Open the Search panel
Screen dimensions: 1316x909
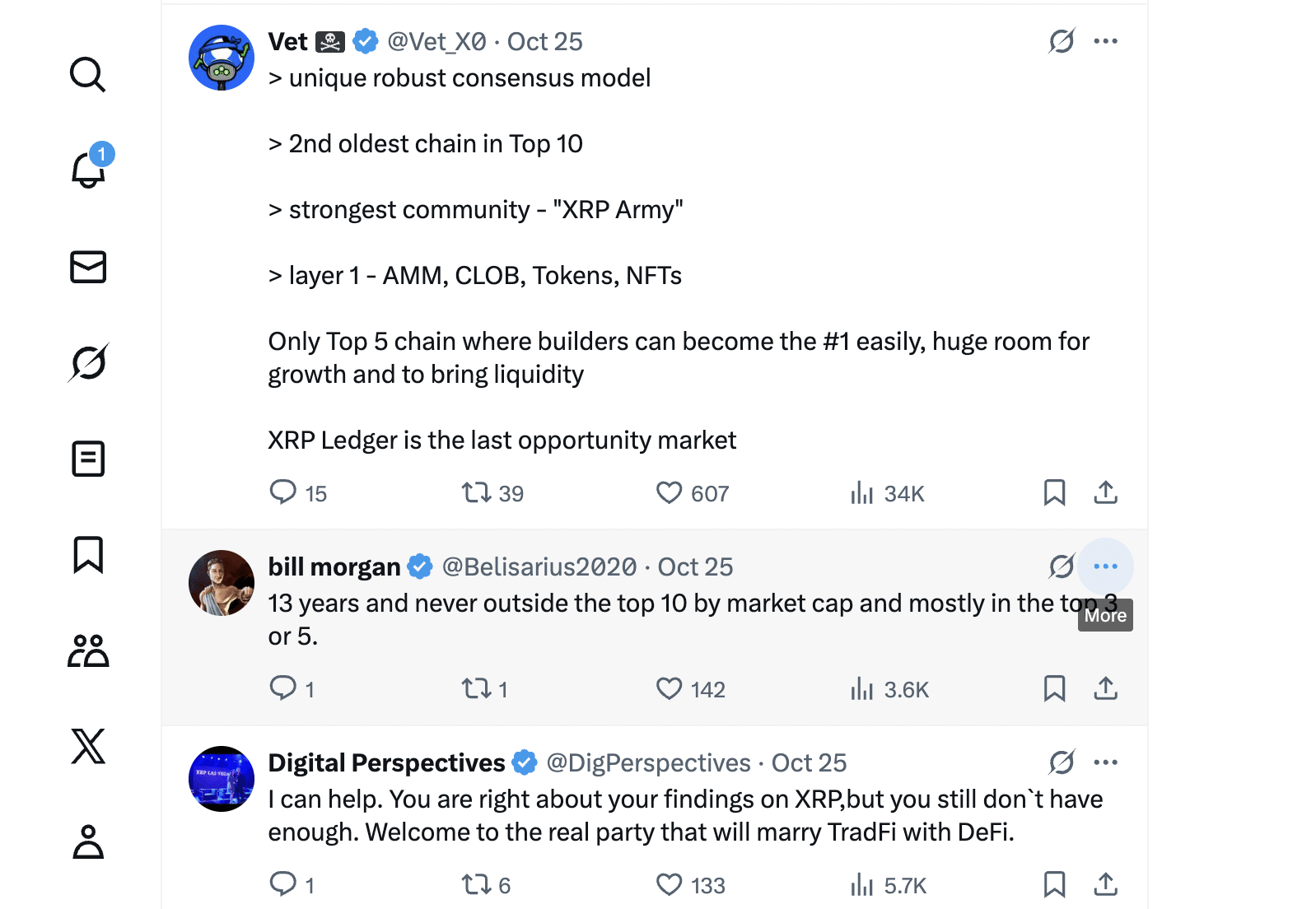(x=88, y=76)
